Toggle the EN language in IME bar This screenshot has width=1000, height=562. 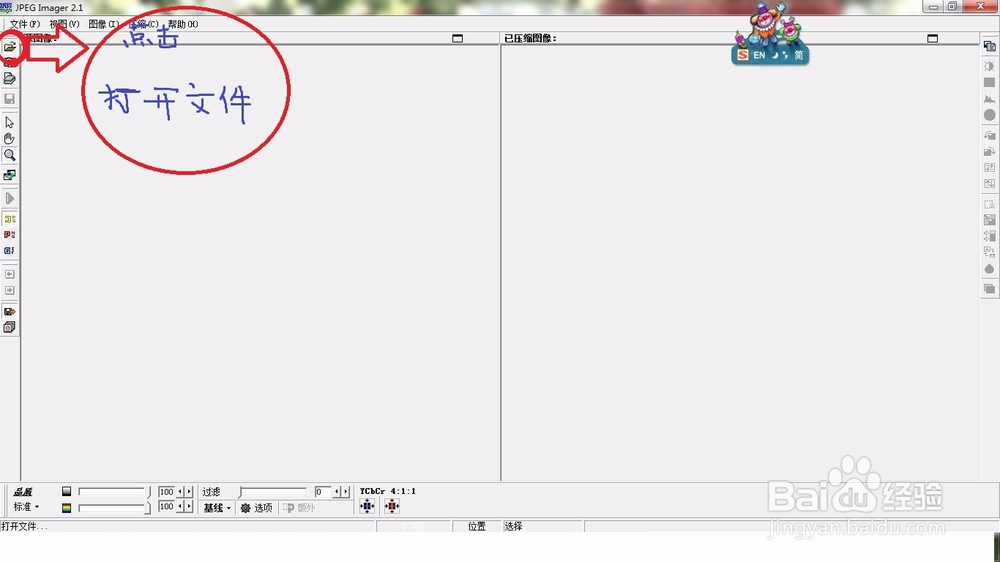(x=759, y=55)
